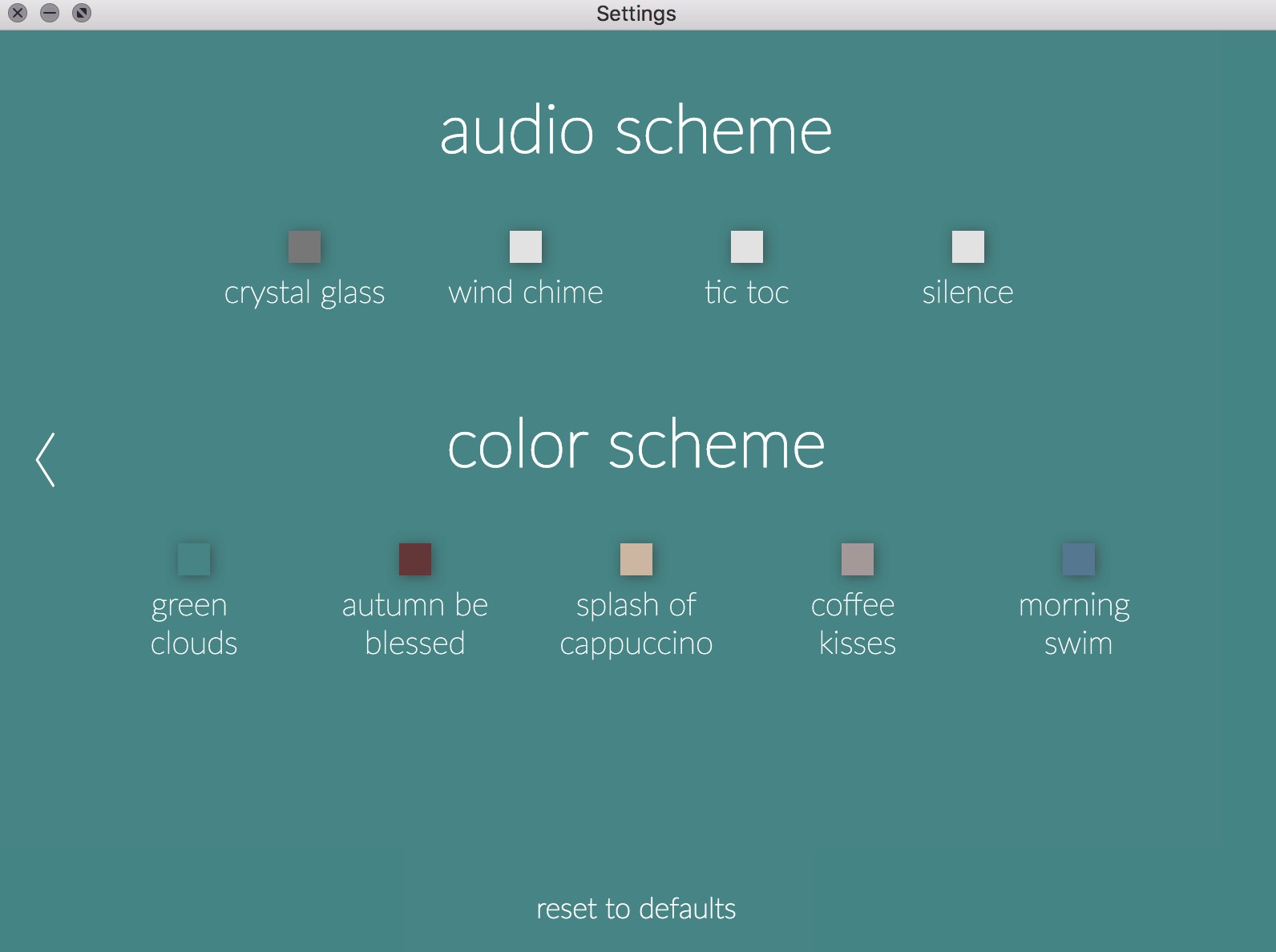
Task: Choose the blue morning swim swatch
Action: [1078, 559]
